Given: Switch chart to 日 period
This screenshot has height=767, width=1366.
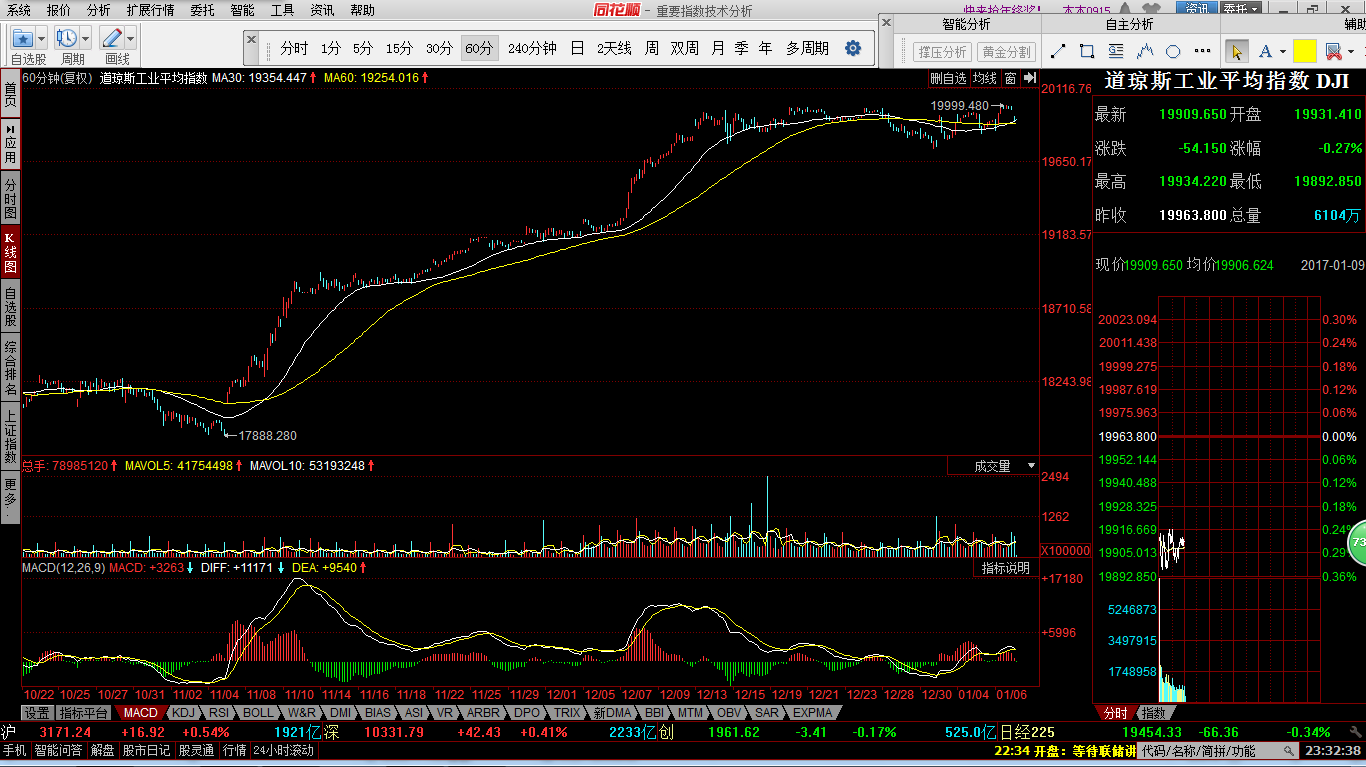Looking at the screenshot, I should (577, 48).
